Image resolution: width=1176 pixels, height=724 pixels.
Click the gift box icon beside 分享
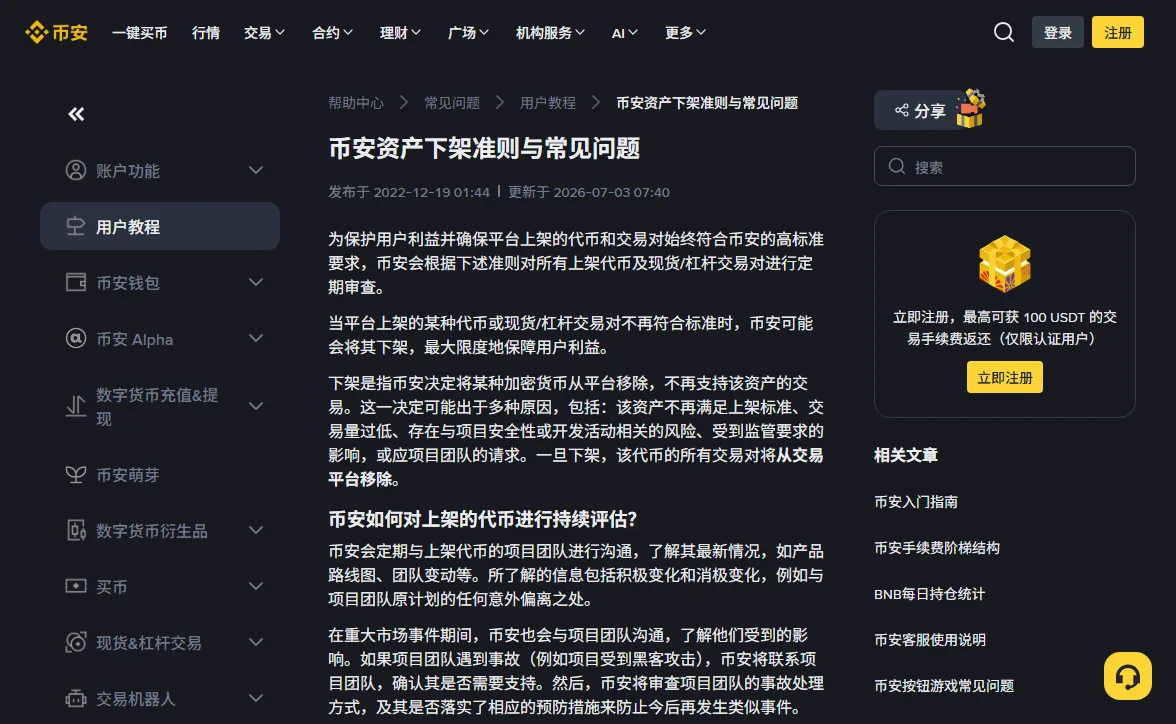970,109
